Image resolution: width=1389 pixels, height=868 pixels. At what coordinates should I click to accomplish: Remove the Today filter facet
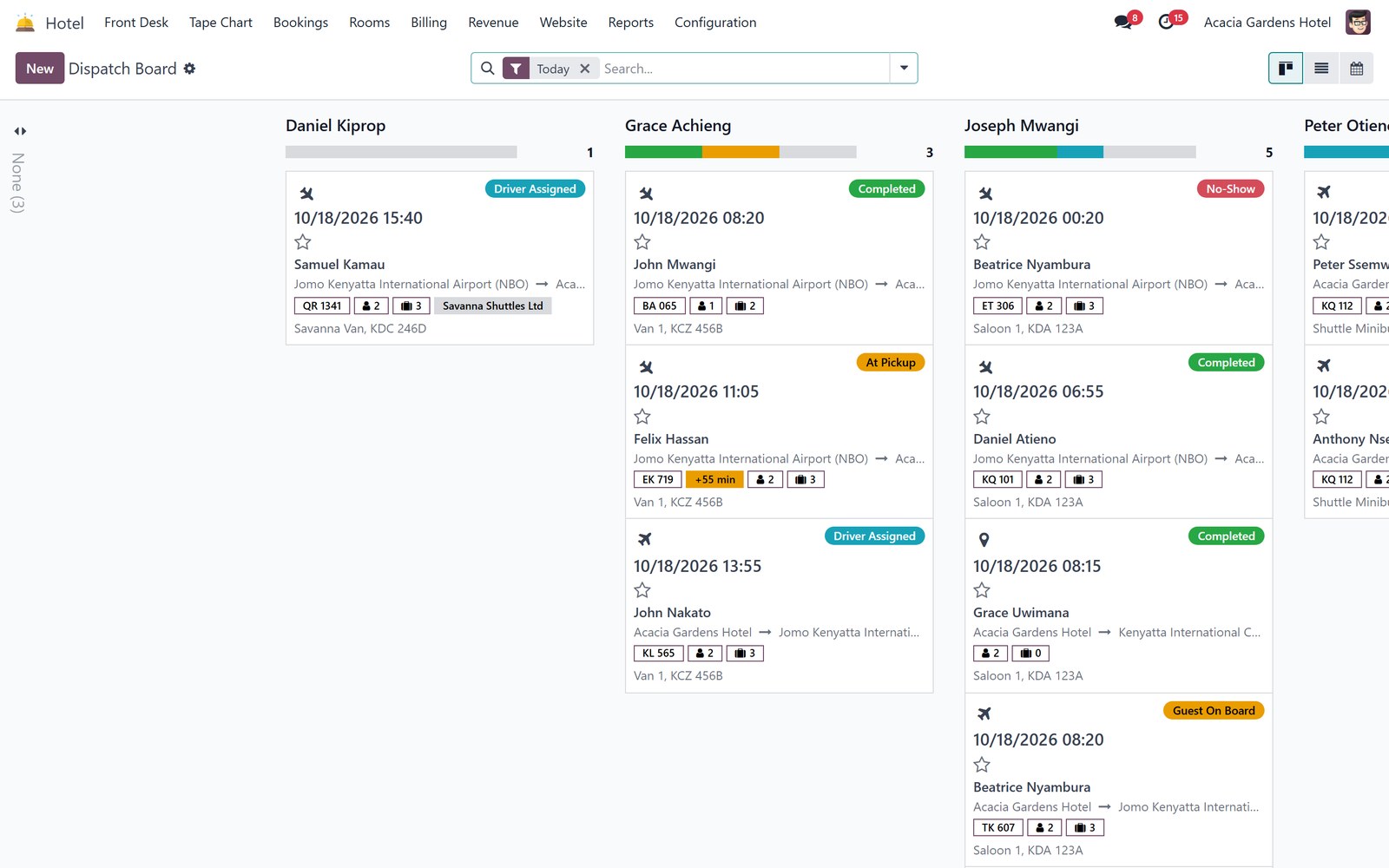click(585, 69)
